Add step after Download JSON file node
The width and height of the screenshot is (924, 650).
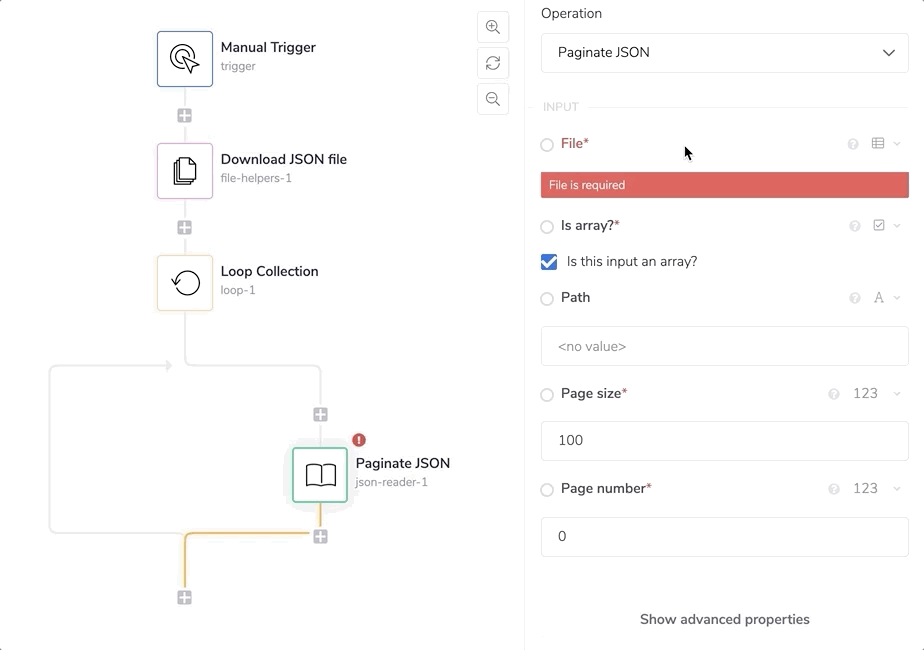coord(185,228)
